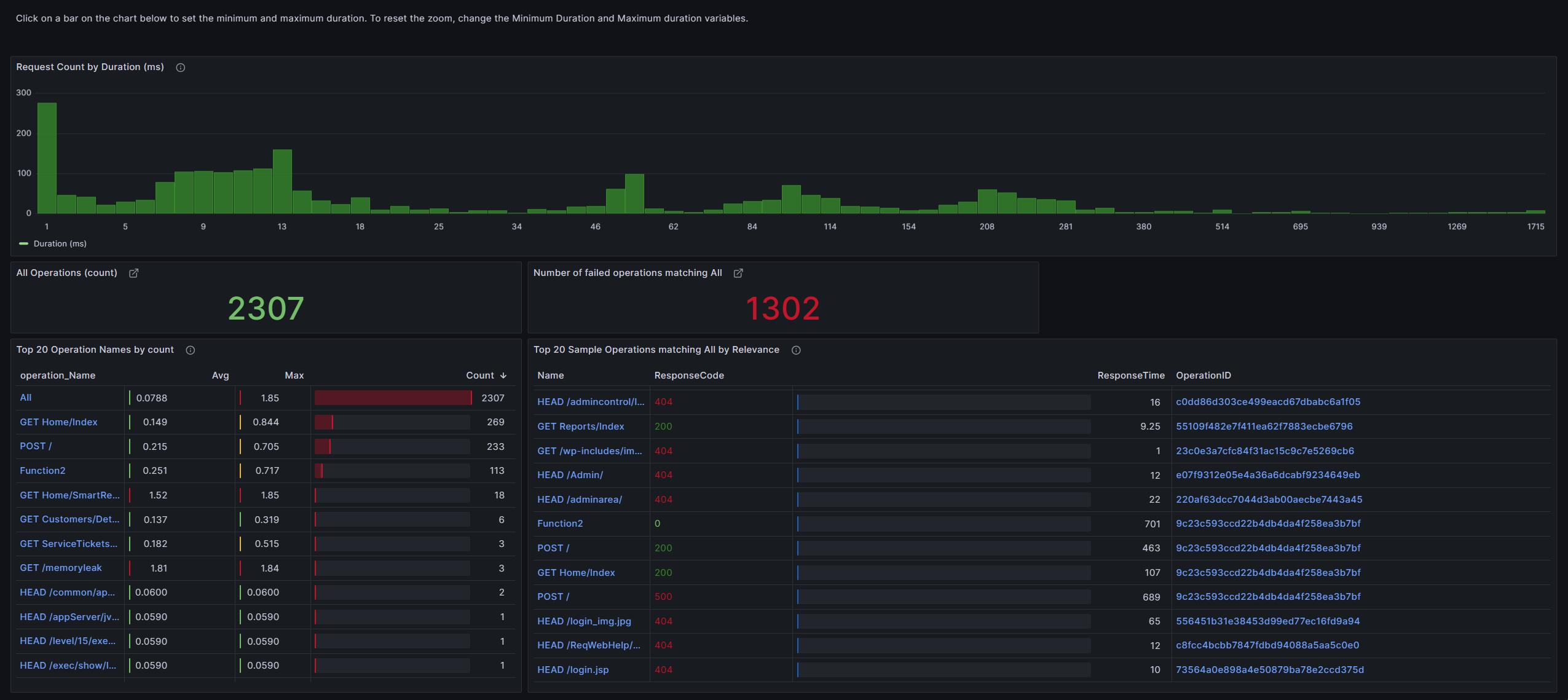Image resolution: width=1568 pixels, height=700 pixels.
Task: Open external link icon for failed operations
Action: point(738,273)
